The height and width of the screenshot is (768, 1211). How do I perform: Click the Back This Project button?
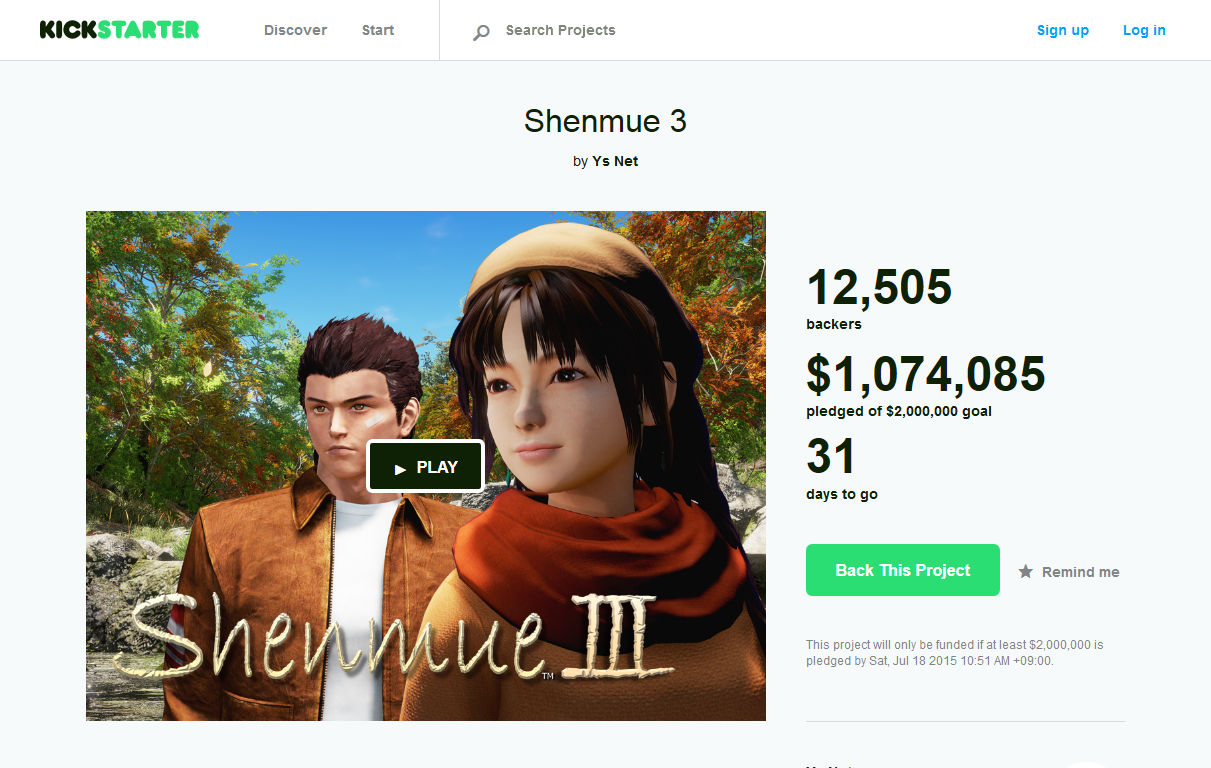(x=903, y=570)
